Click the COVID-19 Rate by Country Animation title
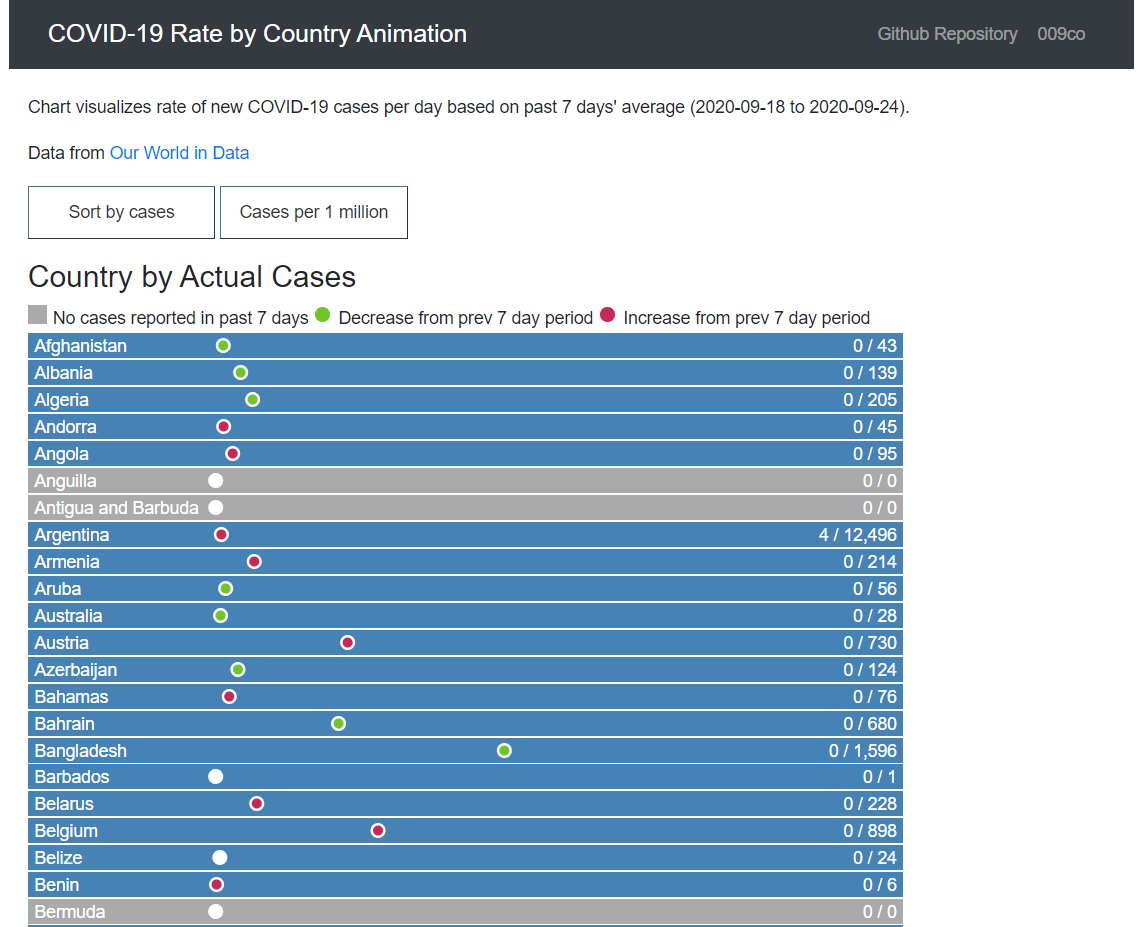 click(257, 34)
